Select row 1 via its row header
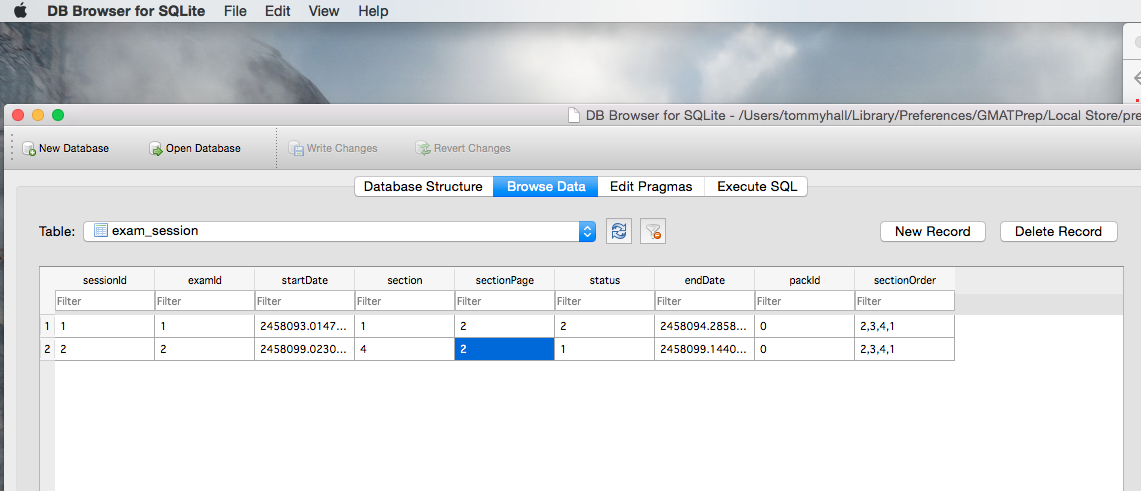Image resolution: width=1141 pixels, height=491 pixels. [46, 326]
